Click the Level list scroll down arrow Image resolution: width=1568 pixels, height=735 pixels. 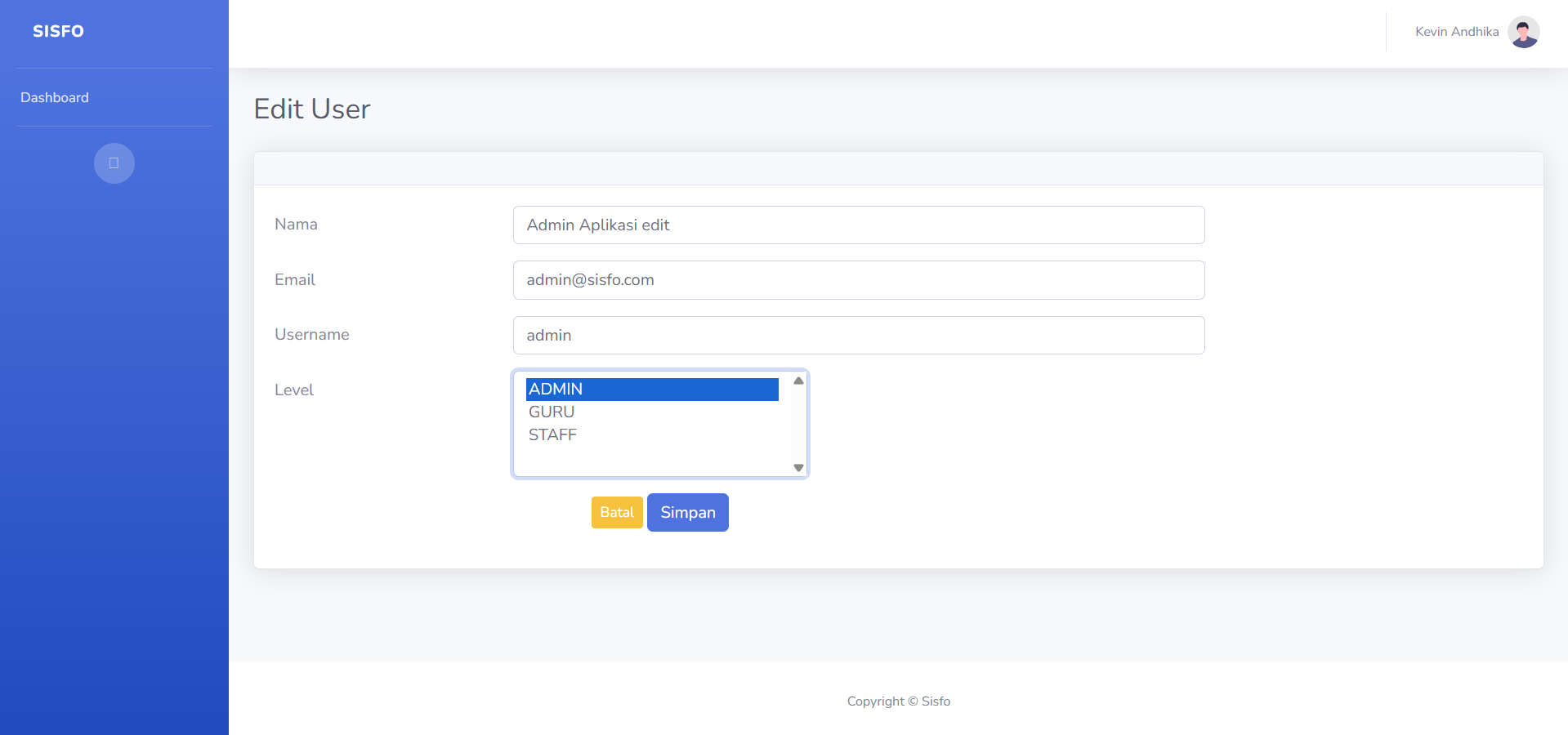pos(798,468)
